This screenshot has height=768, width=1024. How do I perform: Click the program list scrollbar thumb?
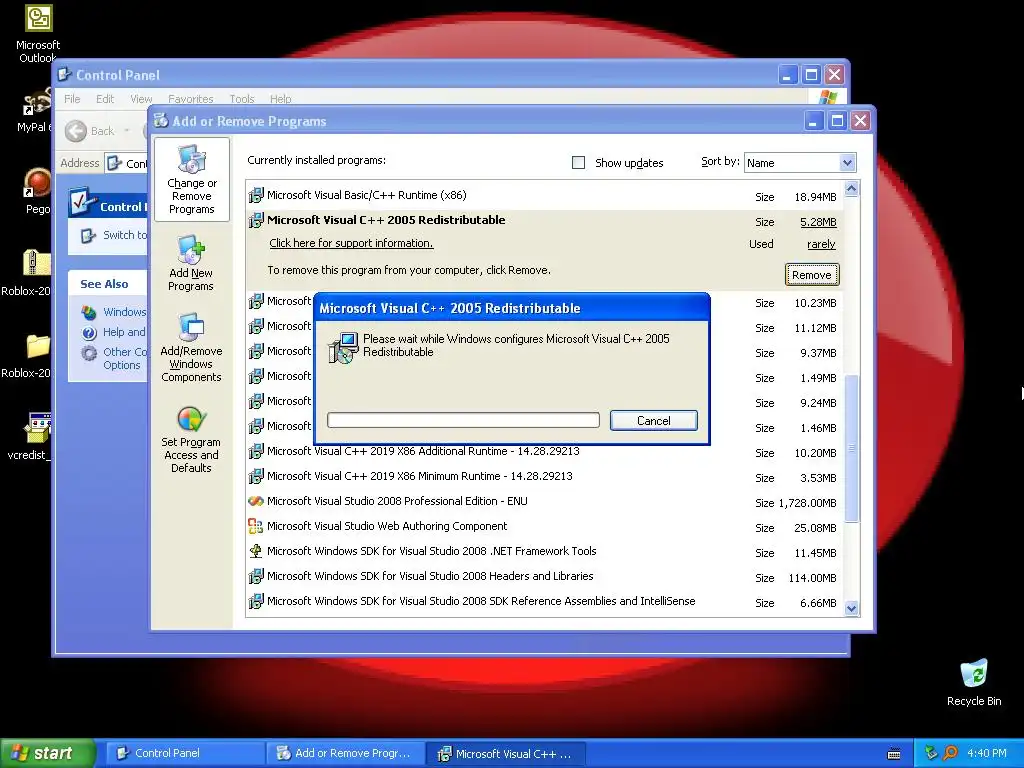point(851,448)
